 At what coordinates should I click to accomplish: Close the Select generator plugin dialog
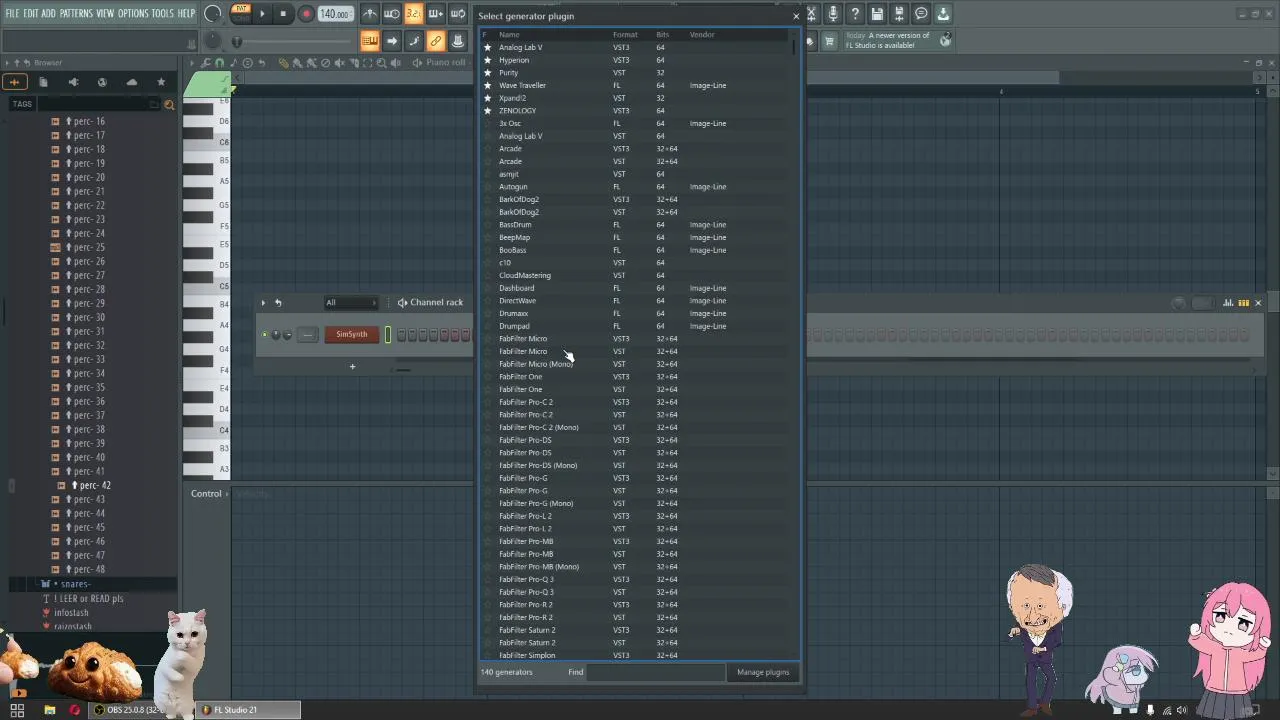[795, 16]
